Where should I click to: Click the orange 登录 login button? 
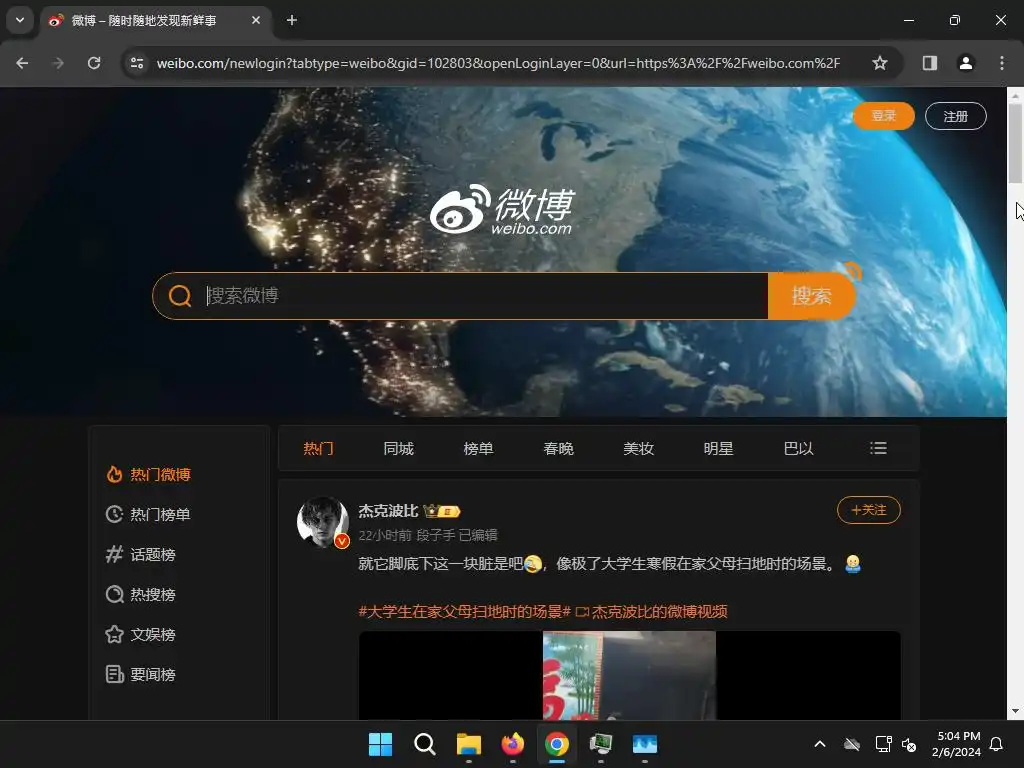pyautogui.click(x=884, y=116)
